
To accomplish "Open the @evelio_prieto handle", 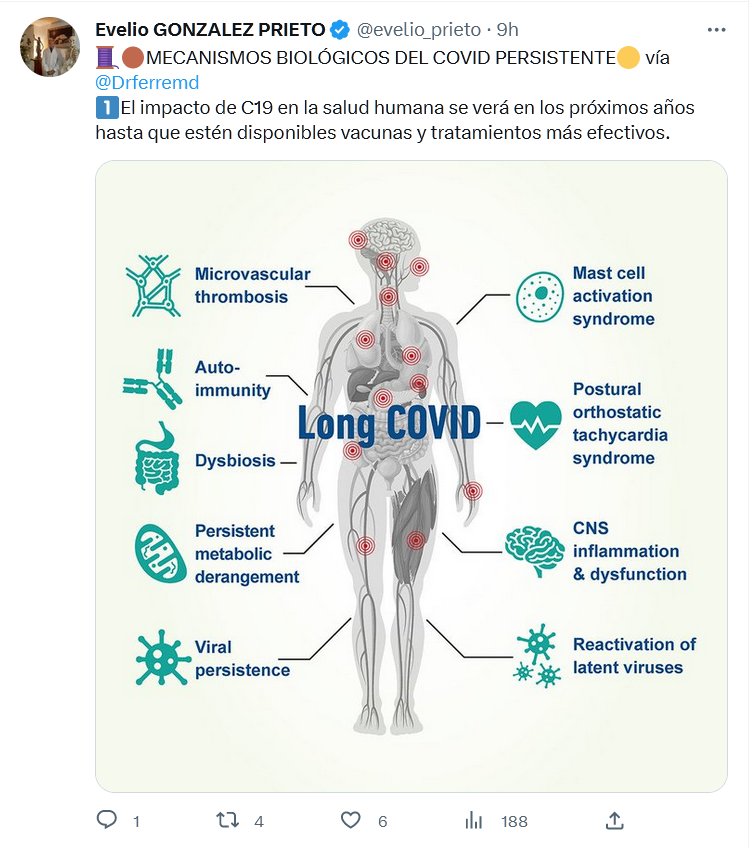I will tap(413, 30).
